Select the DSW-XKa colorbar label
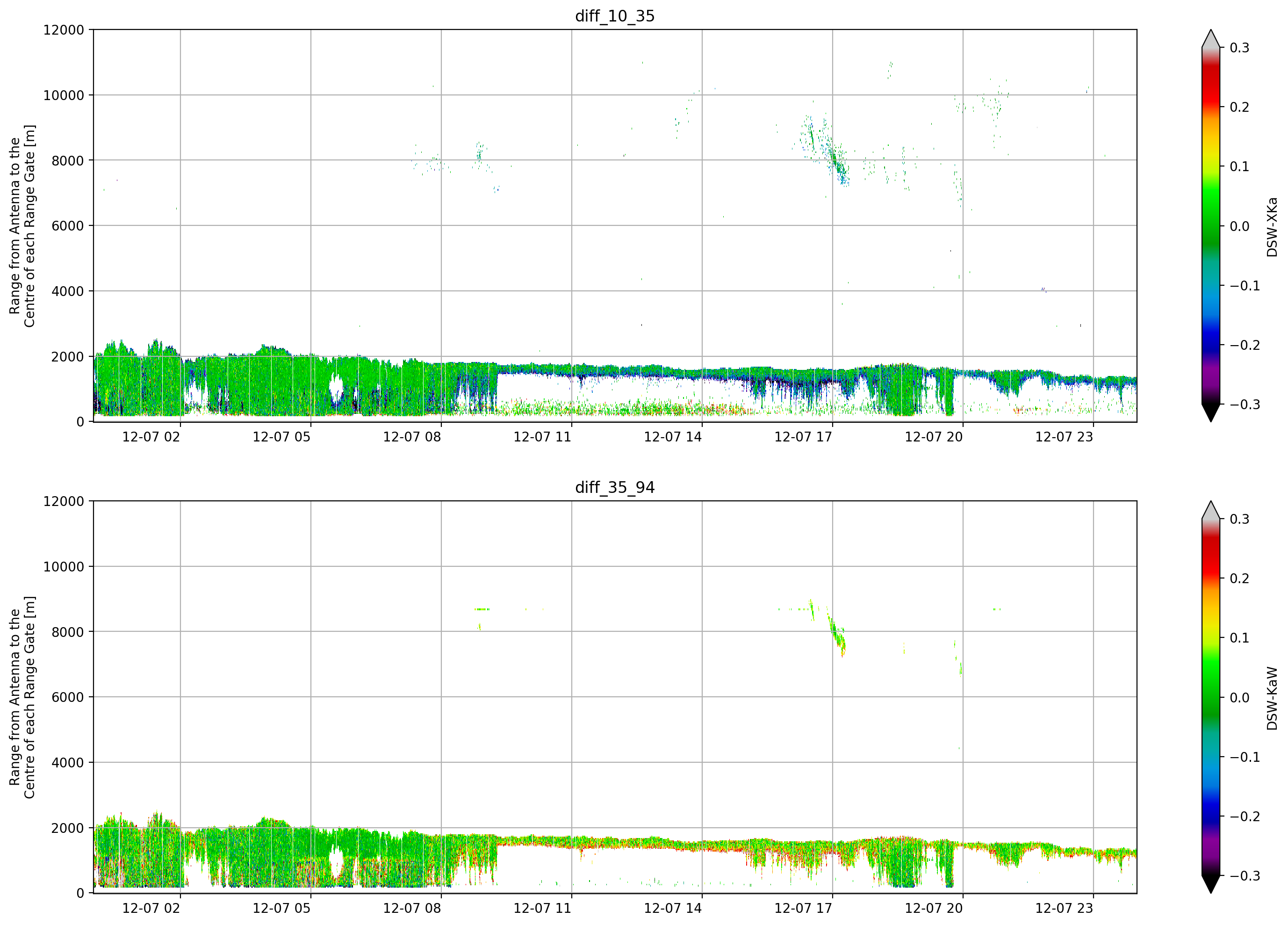The height and width of the screenshot is (925, 1288). (x=1272, y=227)
